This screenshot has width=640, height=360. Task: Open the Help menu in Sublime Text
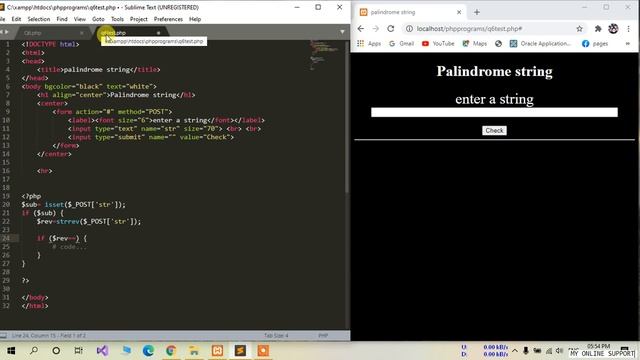click(x=195, y=19)
